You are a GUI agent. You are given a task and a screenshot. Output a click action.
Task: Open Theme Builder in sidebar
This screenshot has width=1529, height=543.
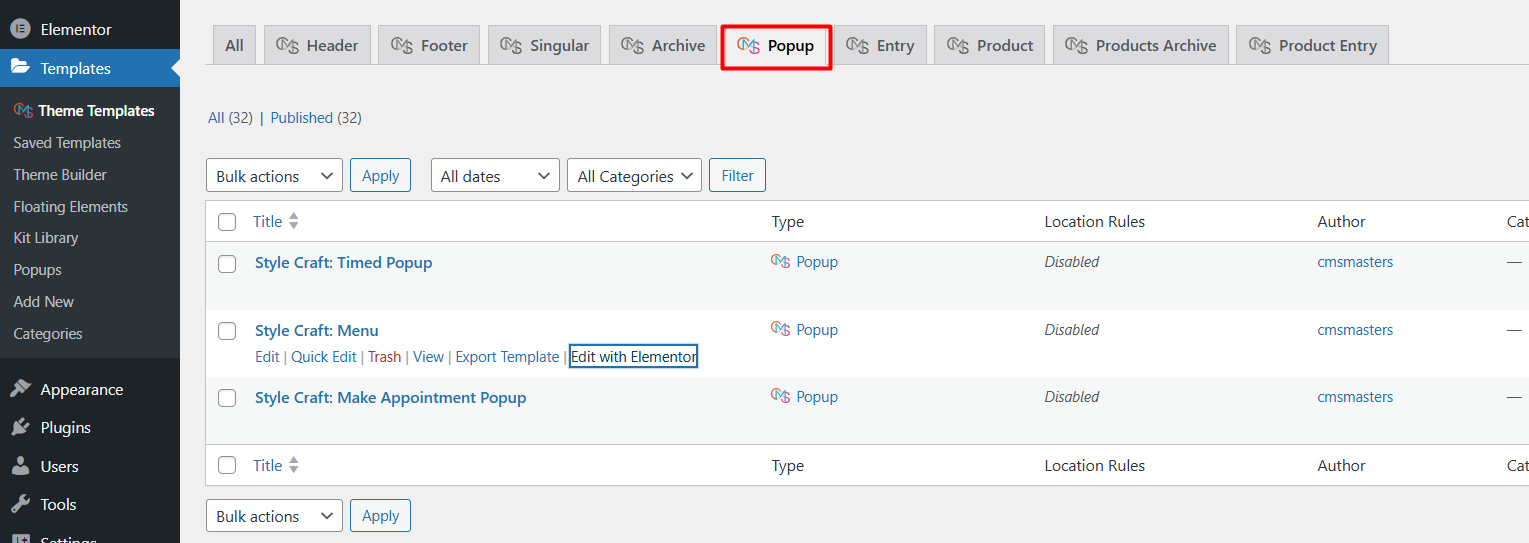60,175
